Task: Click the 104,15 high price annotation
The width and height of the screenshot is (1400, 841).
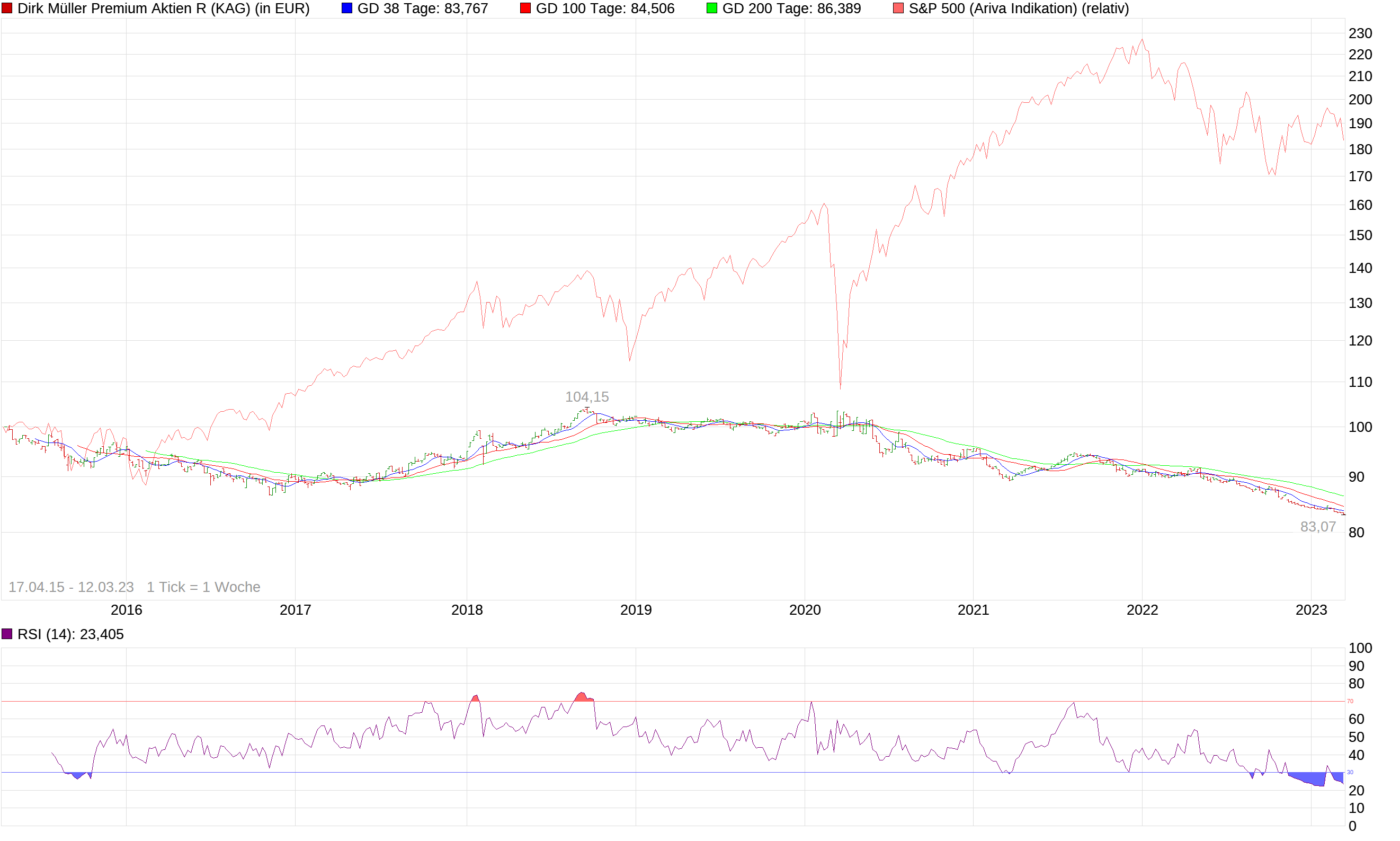Action: [x=587, y=397]
